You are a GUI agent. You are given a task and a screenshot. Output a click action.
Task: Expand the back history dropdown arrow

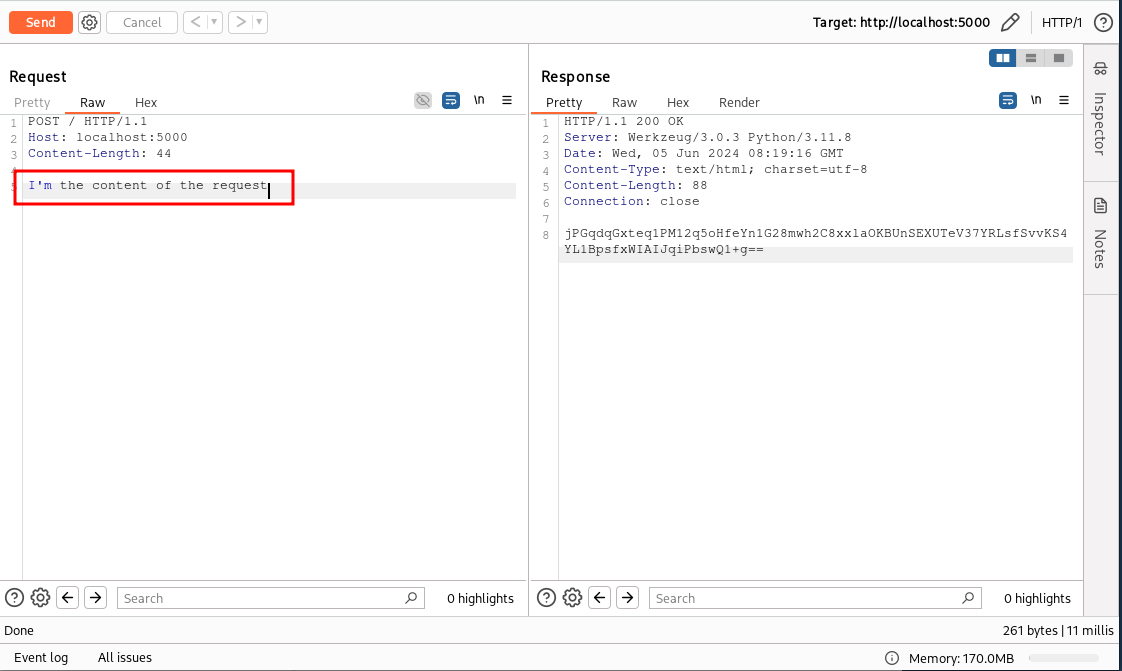(x=214, y=22)
